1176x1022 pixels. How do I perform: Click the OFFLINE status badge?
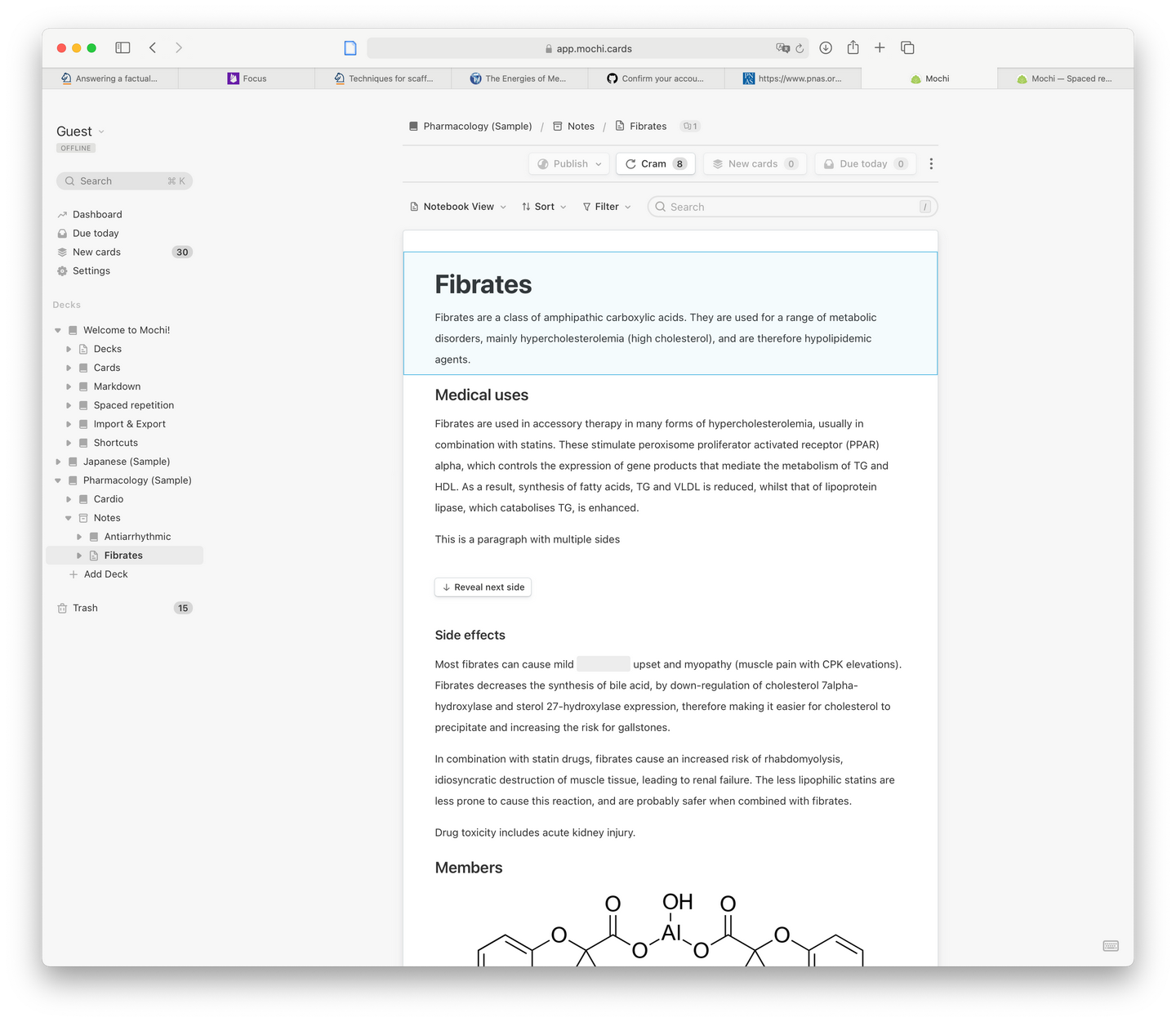[x=76, y=148]
